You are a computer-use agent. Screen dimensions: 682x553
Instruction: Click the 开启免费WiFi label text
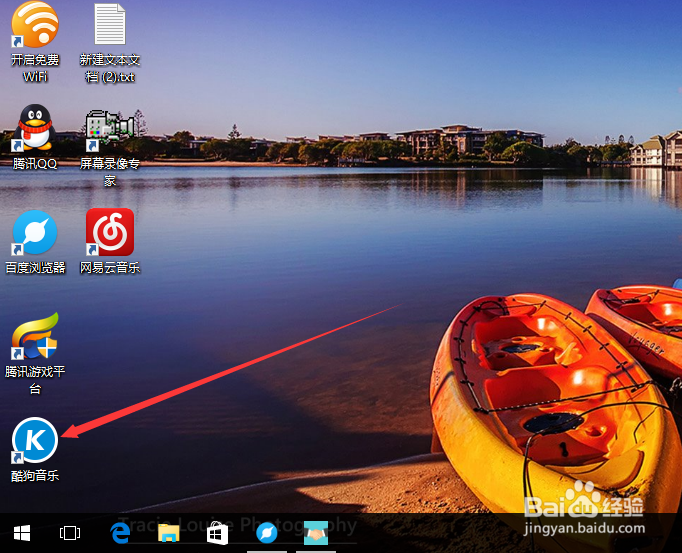35,68
